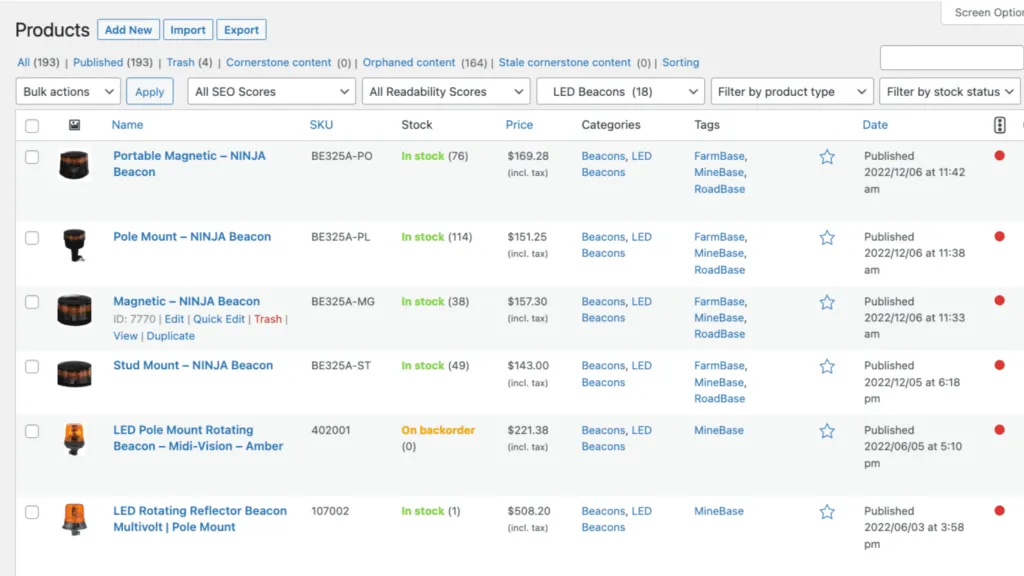Filter by Cornerstone content
This screenshot has height=576, width=1024.
coord(278,63)
